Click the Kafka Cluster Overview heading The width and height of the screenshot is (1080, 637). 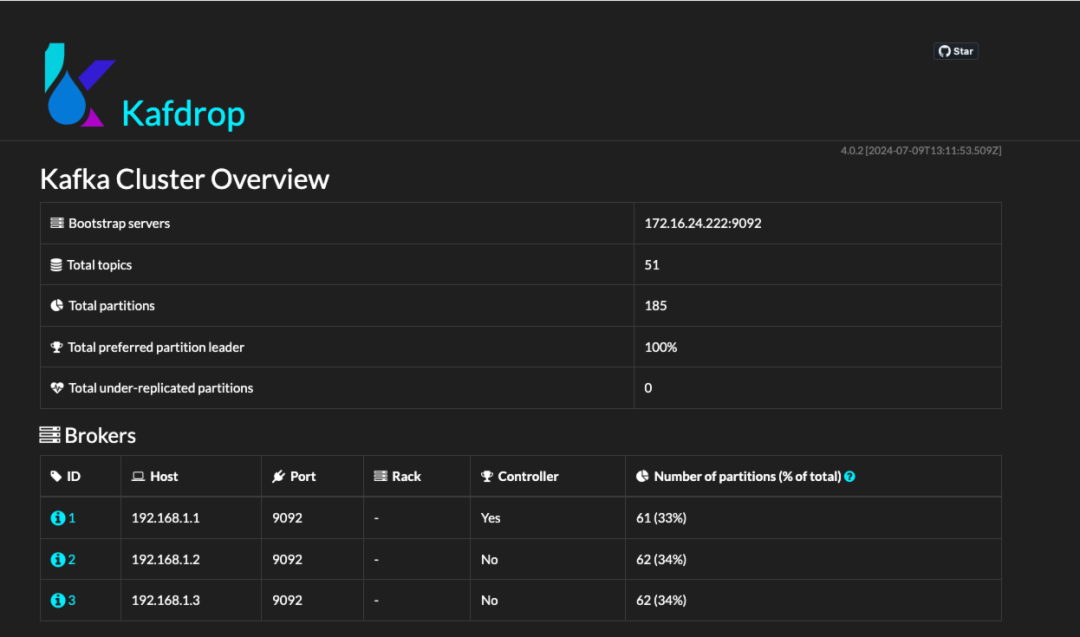coord(185,179)
